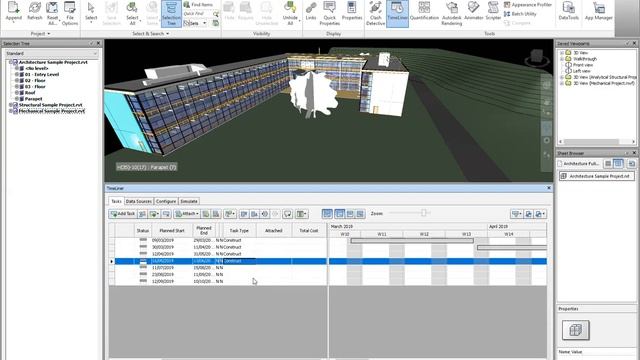Launch Clash Detective
The height and width of the screenshot is (360, 640).
(375, 13)
